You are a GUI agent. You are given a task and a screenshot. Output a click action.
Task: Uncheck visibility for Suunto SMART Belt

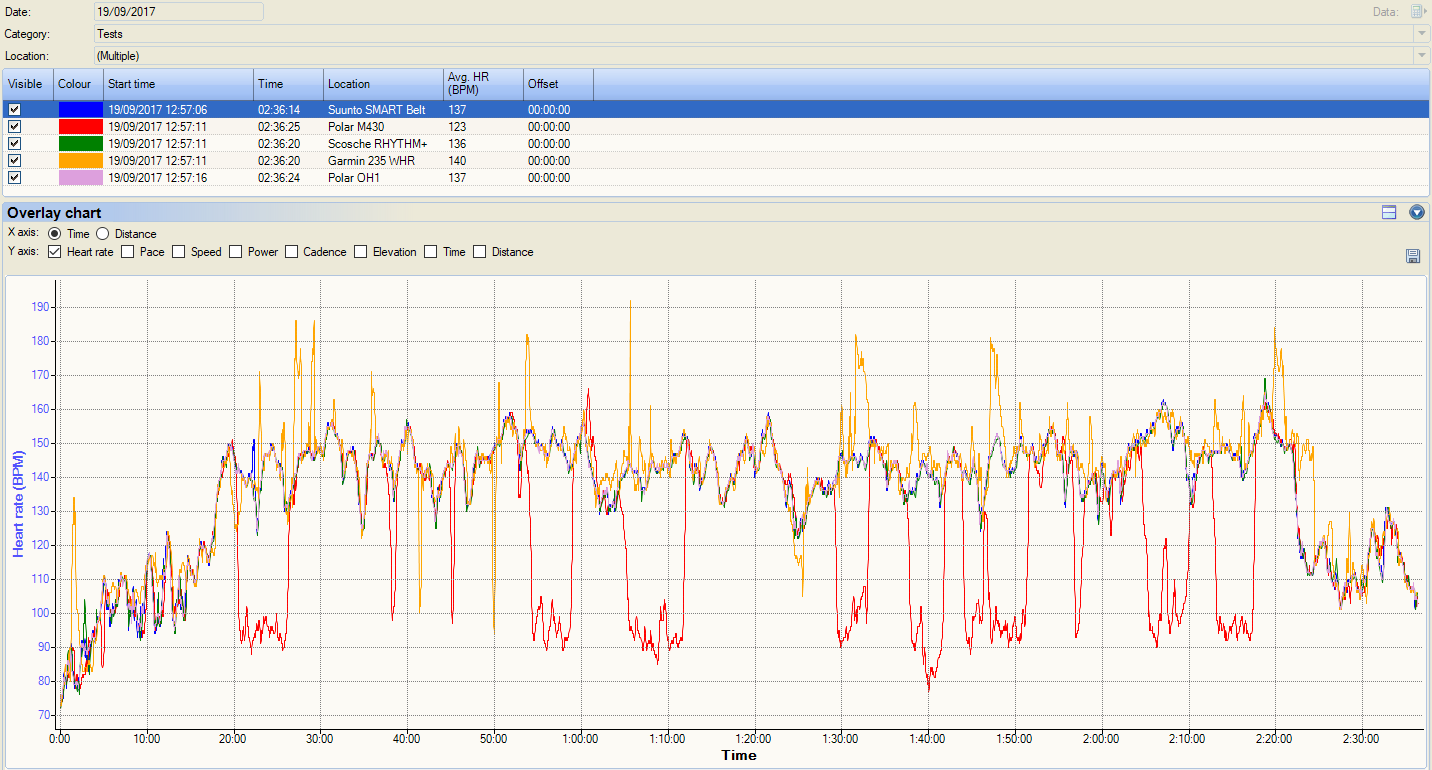click(14, 110)
